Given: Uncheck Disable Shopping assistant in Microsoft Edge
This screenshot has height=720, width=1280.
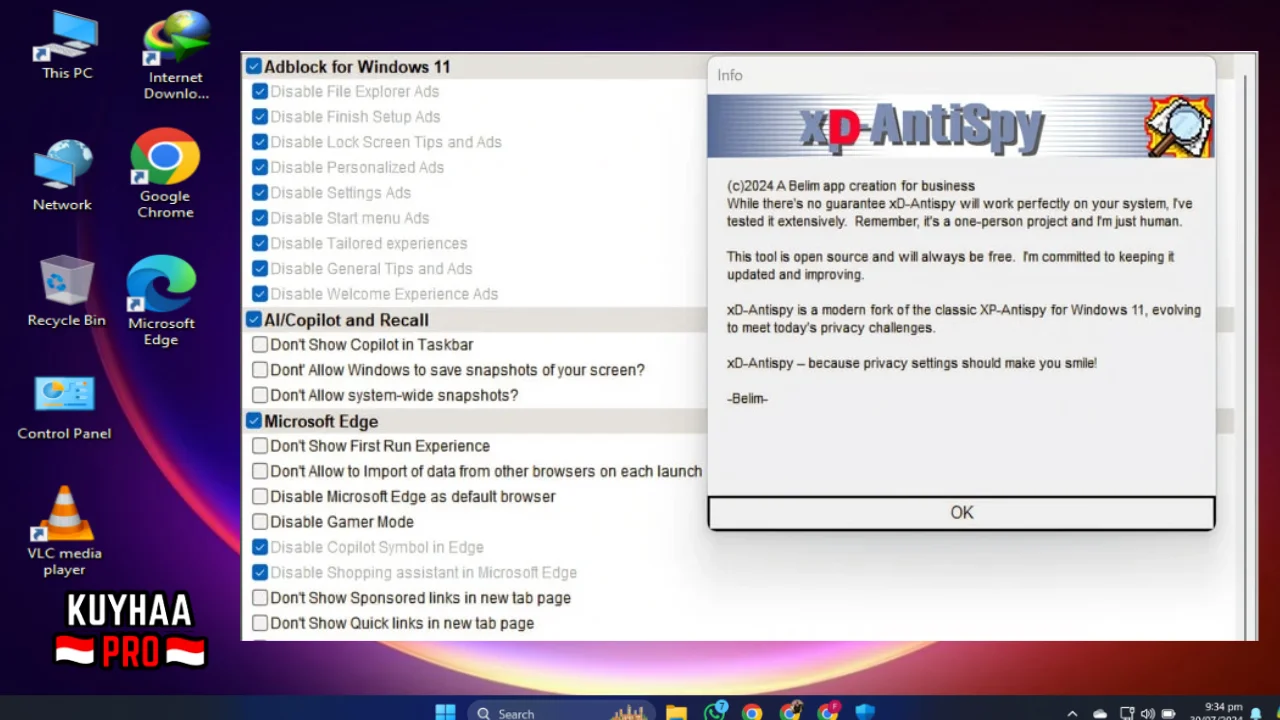Looking at the screenshot, I should point(260,573).
